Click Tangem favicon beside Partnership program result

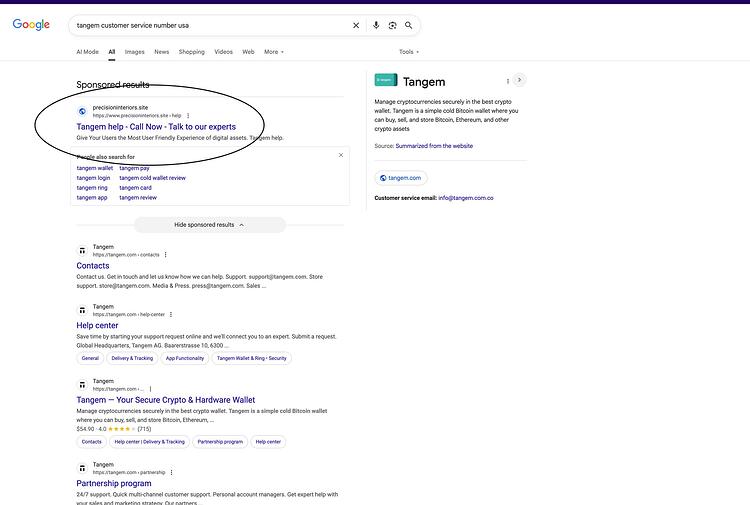pos(82,468)
